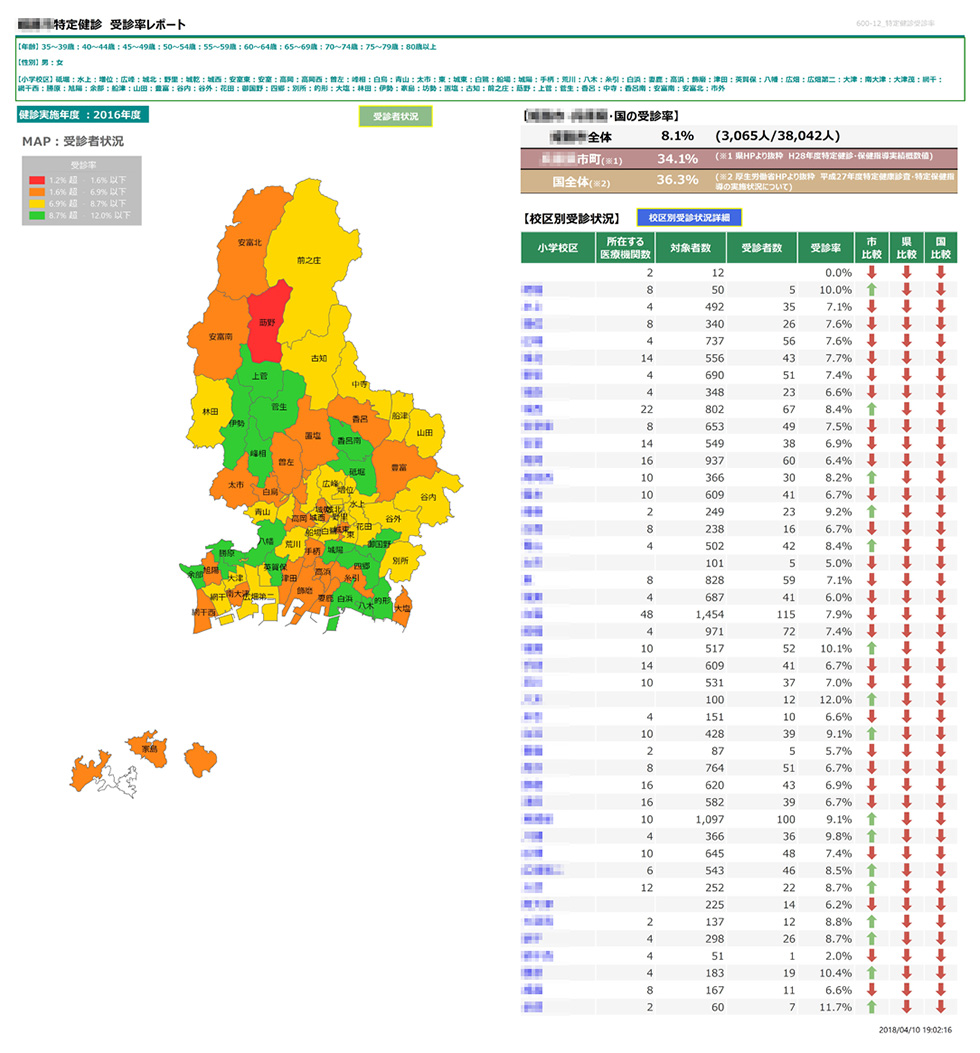The width and height of the screenshot is (980, 1053).
Task: Select the green 市比較 arrow in the 543-target row
Action: 871,871
